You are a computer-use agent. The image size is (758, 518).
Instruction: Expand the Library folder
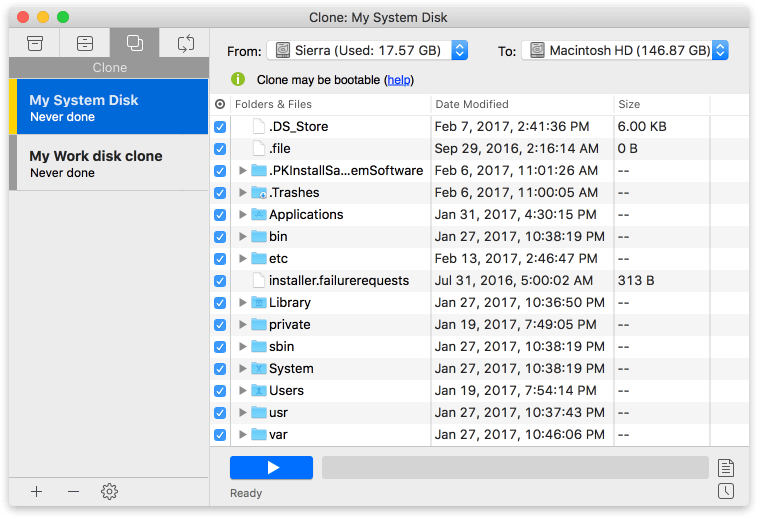[243, 302]
